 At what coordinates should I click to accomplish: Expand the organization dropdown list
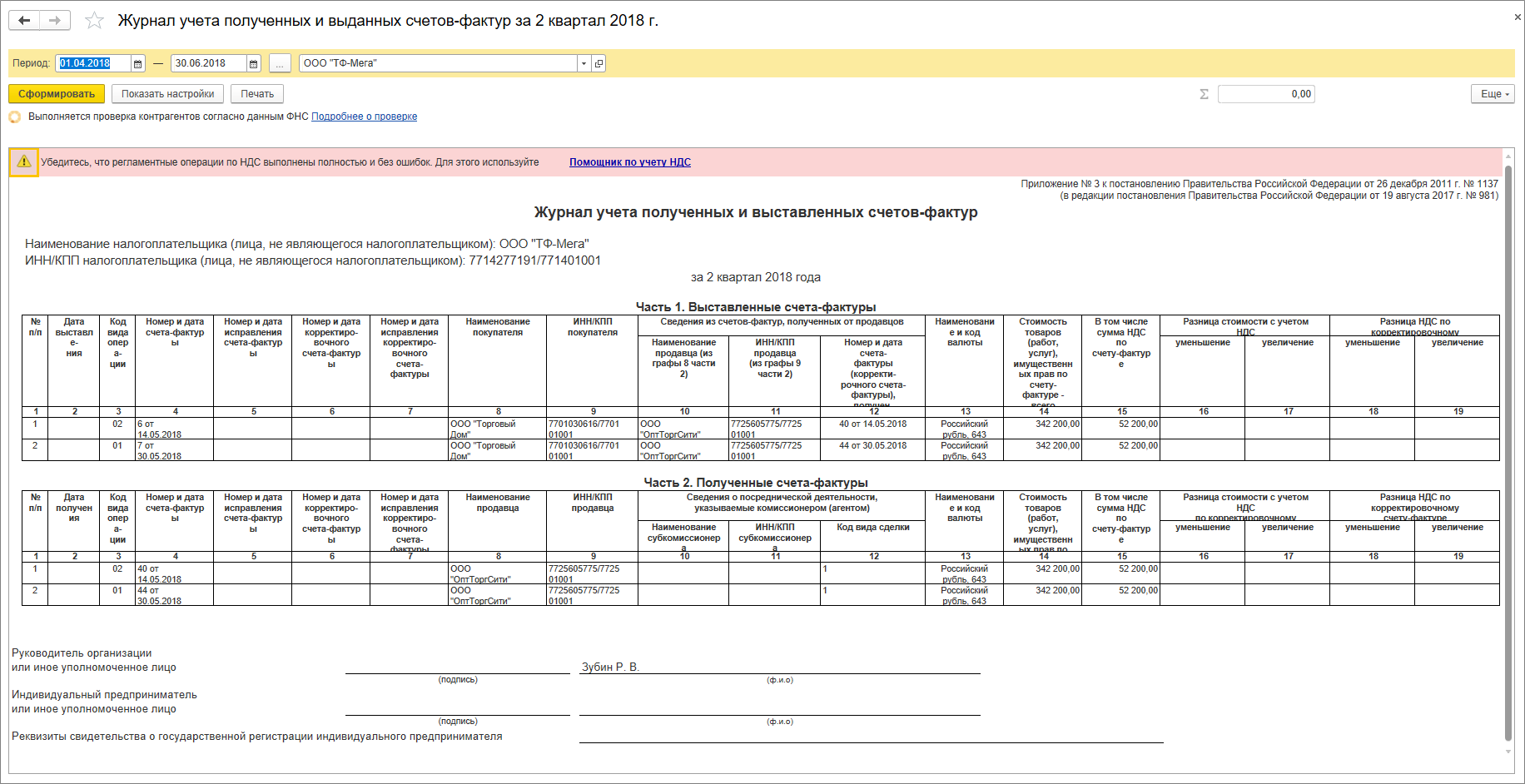coord(584,63)
